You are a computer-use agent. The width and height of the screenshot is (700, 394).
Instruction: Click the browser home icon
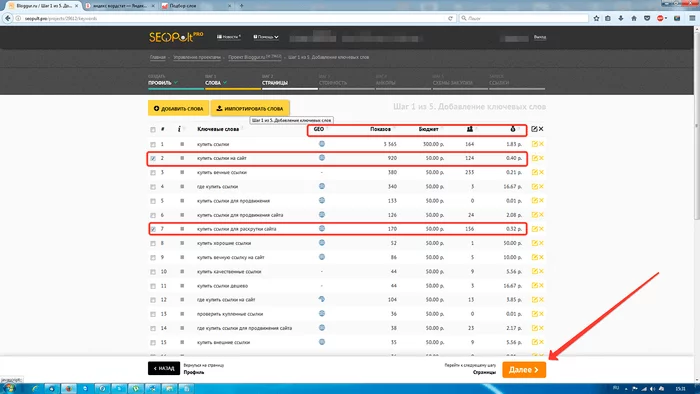634,18
